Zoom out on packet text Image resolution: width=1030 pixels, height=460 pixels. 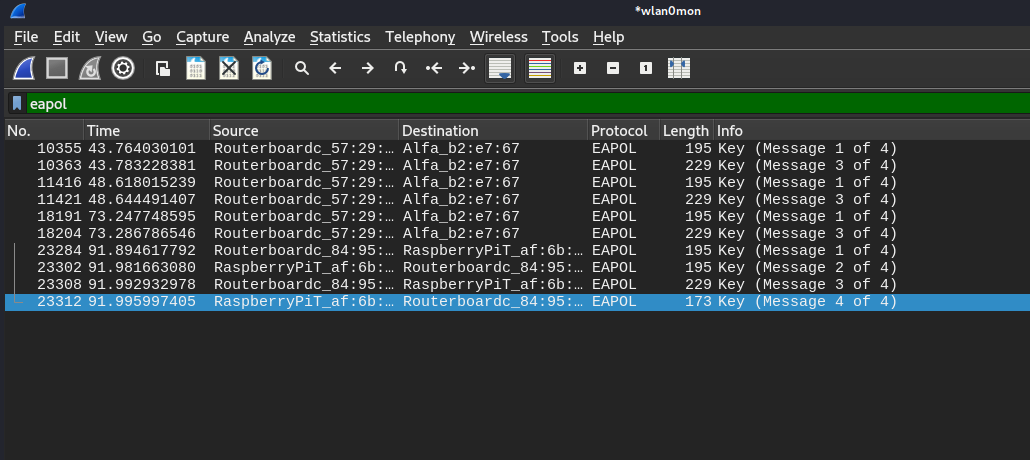(x=613, y=68)
